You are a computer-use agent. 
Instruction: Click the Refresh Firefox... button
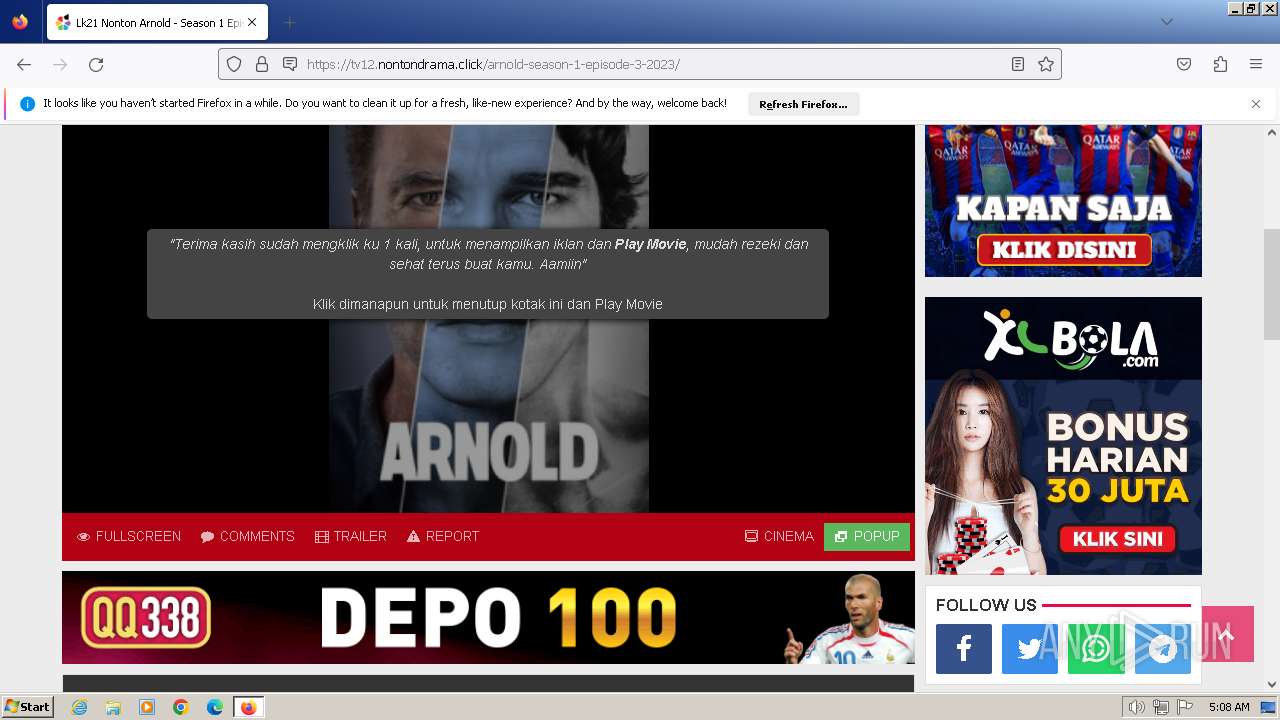pos(803,104)
